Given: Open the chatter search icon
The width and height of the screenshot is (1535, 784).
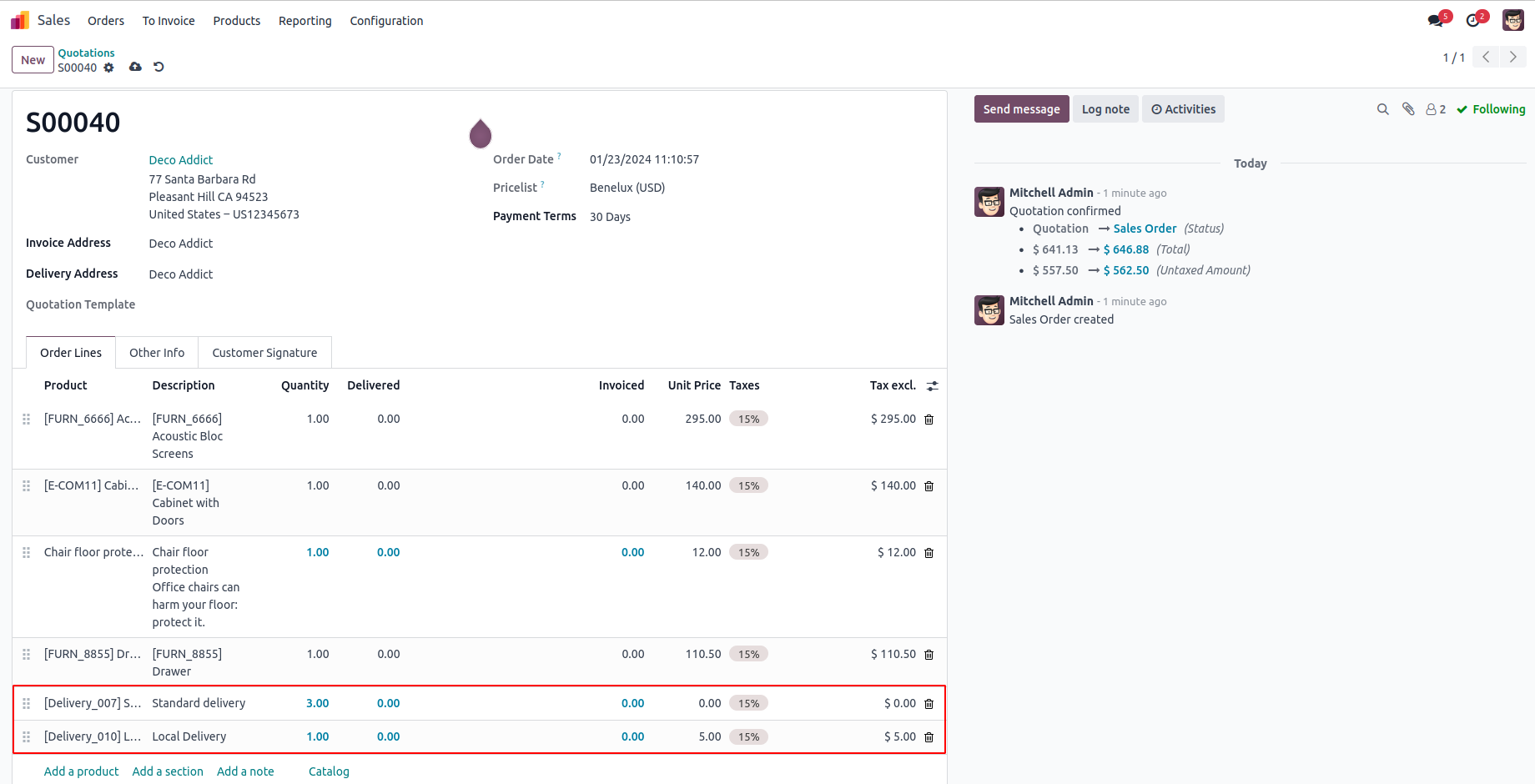Looking at the screenshot, I should (x=1382, y=109).
